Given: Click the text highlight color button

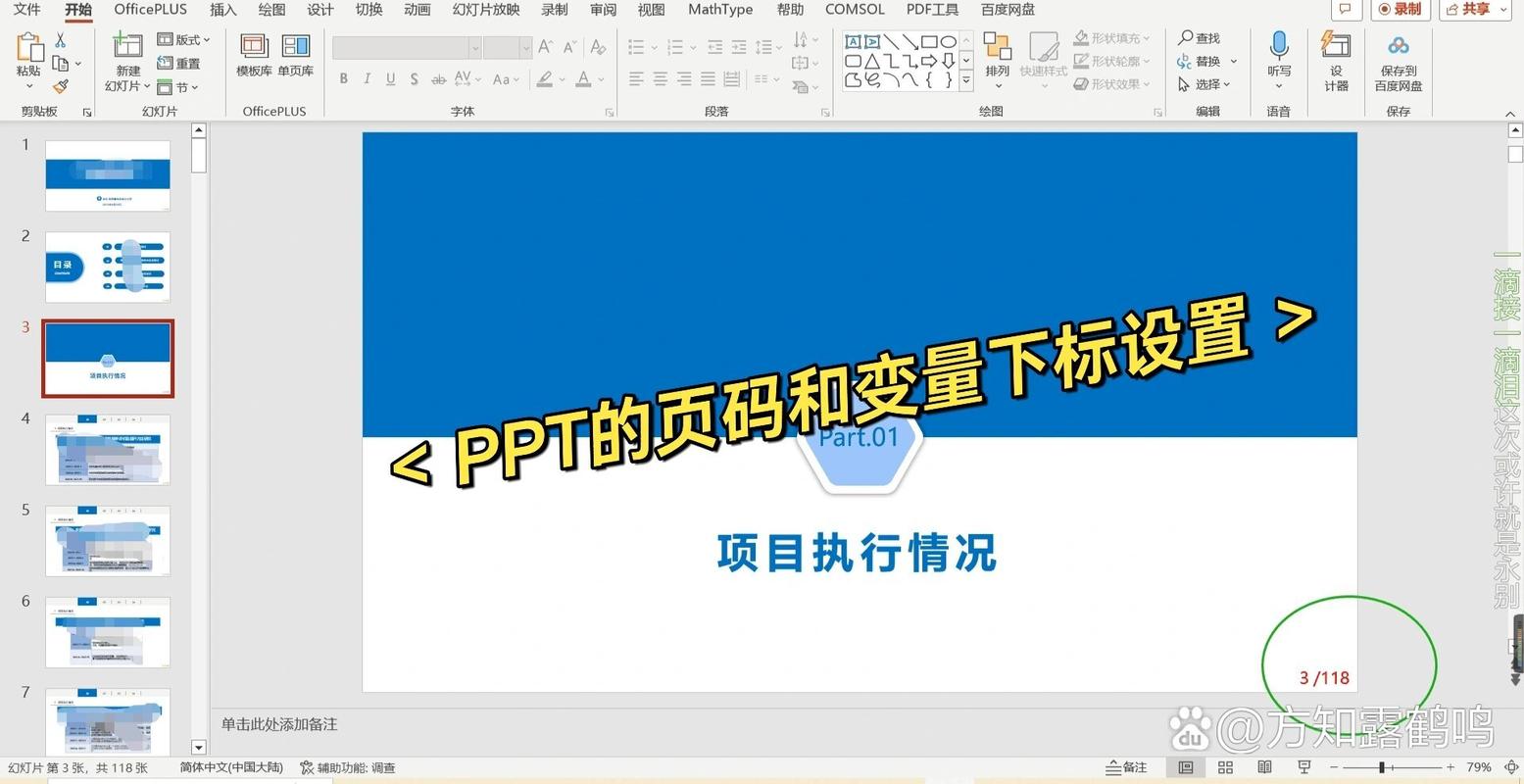Looking at the screenshot, I should click(x=545, y=78).
